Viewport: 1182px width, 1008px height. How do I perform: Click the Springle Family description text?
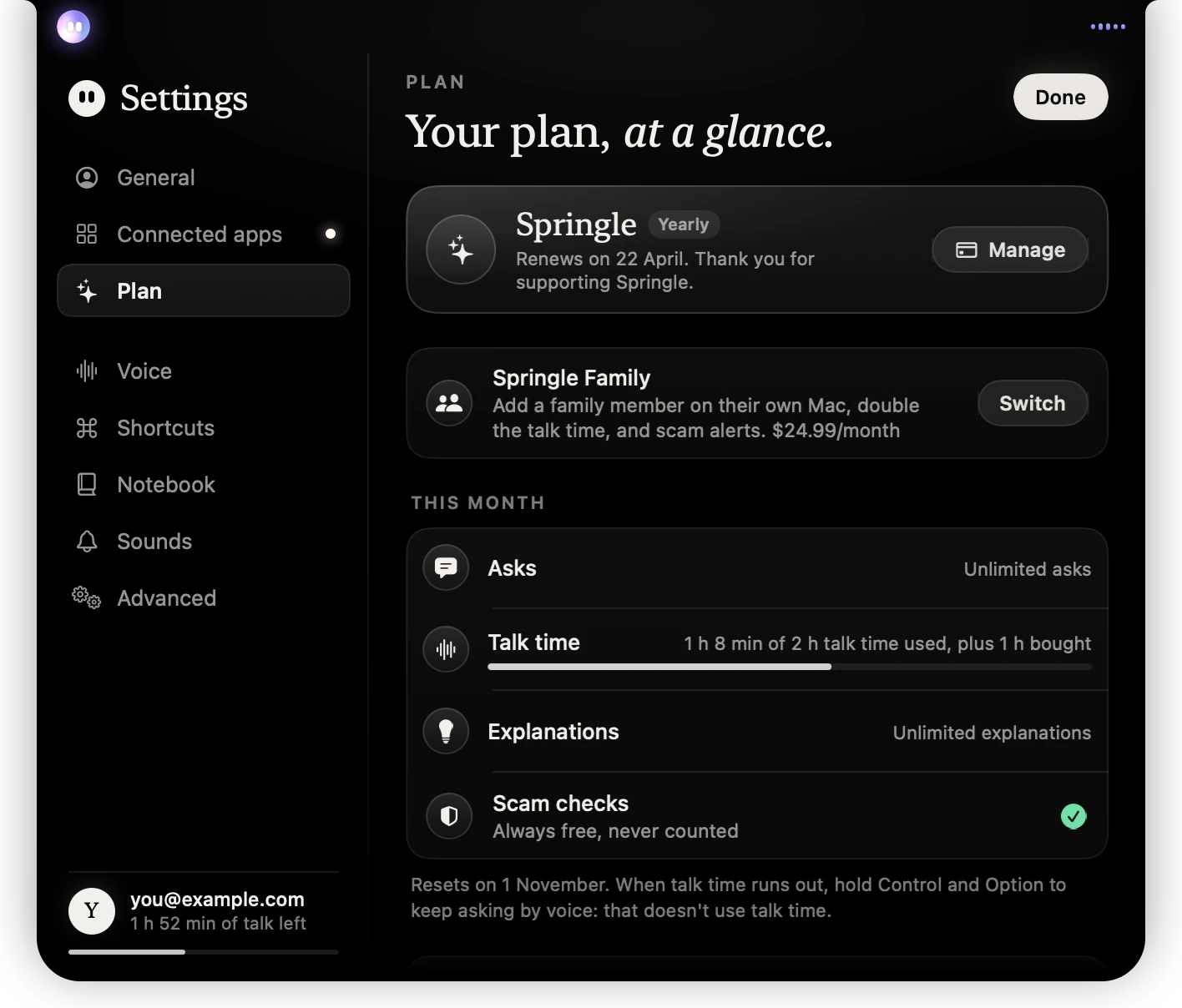[x=705, y=418]
